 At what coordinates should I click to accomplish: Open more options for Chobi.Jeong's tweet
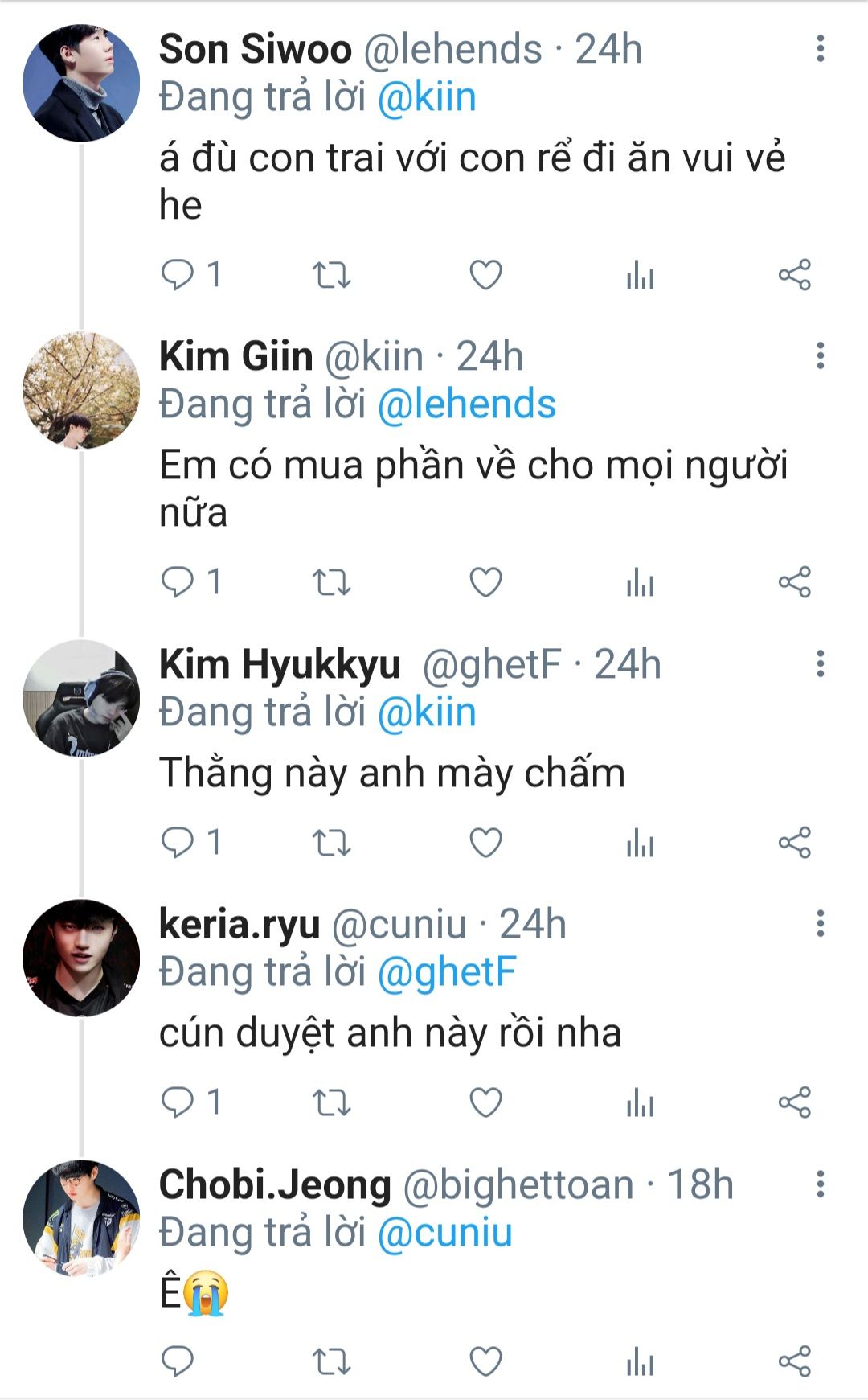pyautogui.click(x=820, y=1184)
